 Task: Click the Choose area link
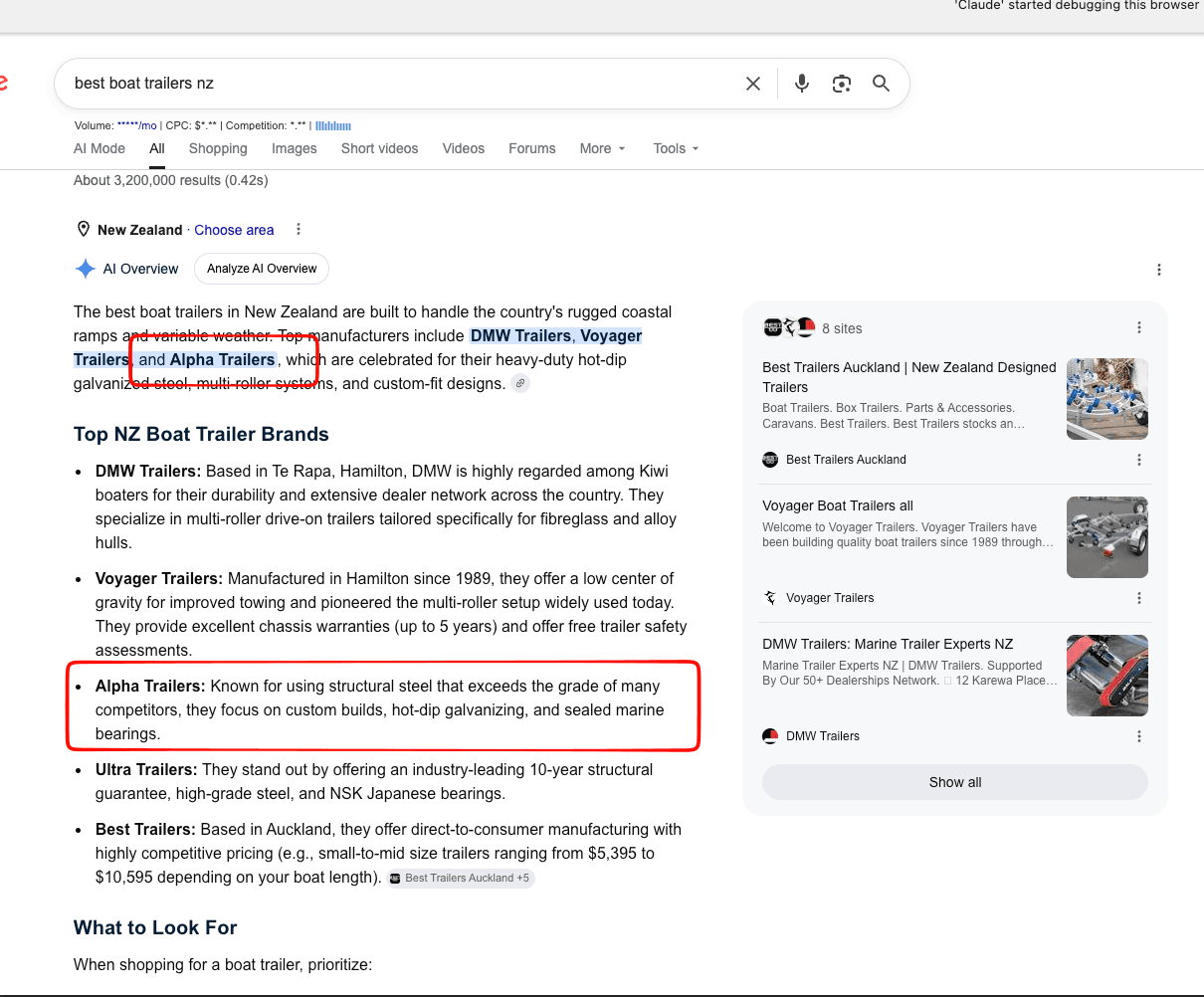[234, 230]
